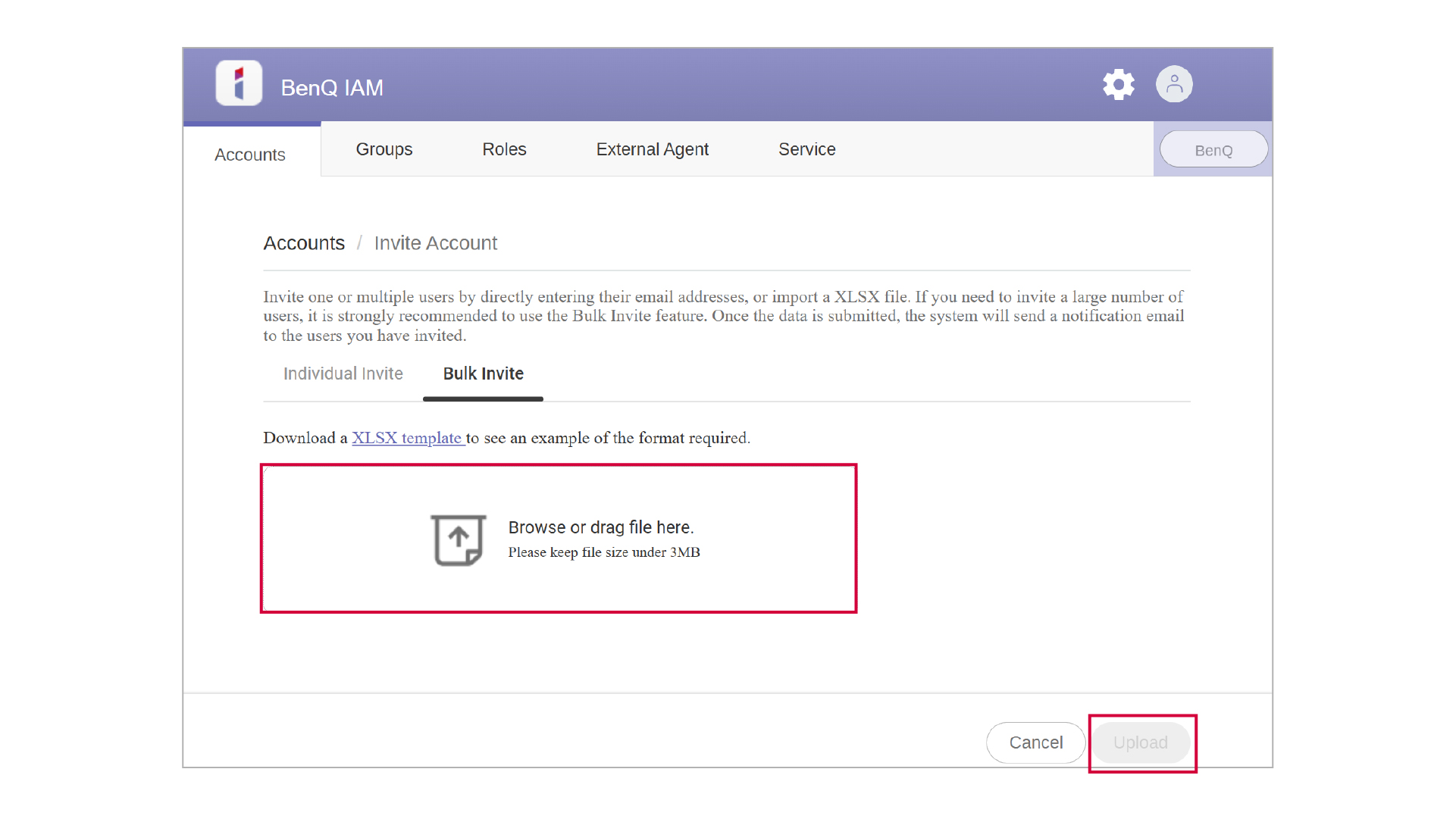The width and height of the screenshot is (1456, 819).
Task: Click the upload arrow inside the document icon
Action: pyautogui.click(x=458, y=536)
